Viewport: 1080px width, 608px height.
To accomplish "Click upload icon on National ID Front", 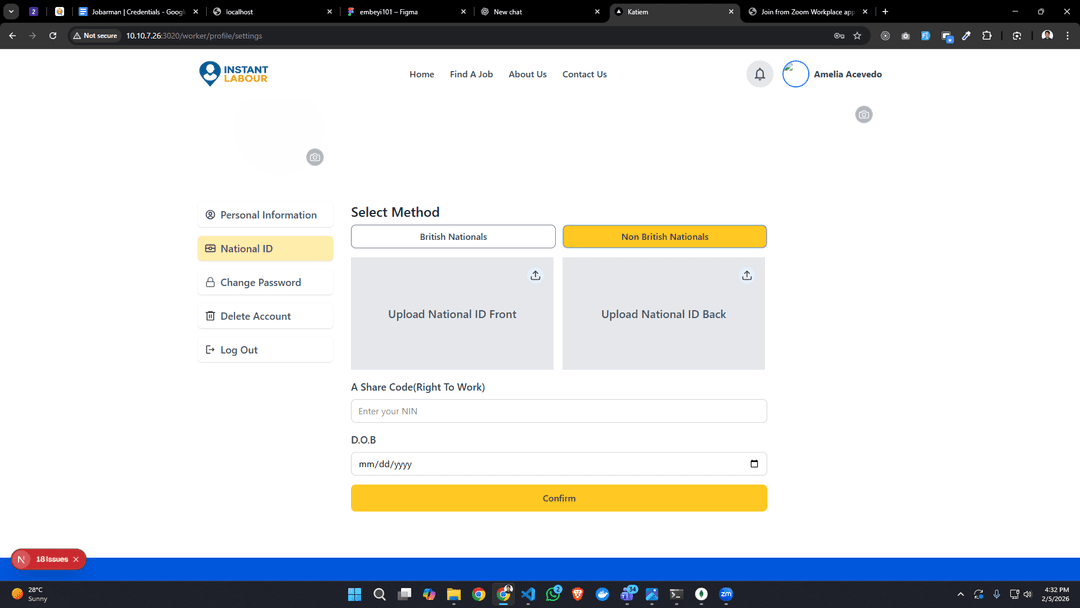I will 535,275.
